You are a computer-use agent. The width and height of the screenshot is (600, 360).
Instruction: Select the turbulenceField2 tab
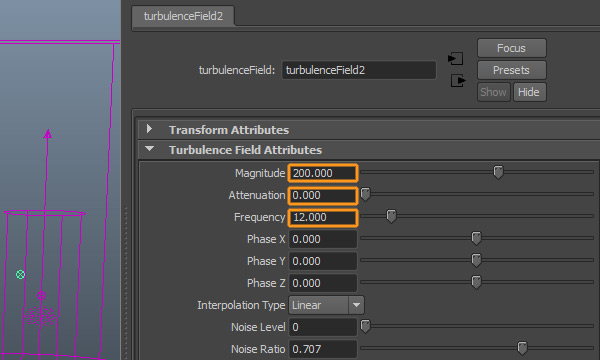(x=183, y=16)
